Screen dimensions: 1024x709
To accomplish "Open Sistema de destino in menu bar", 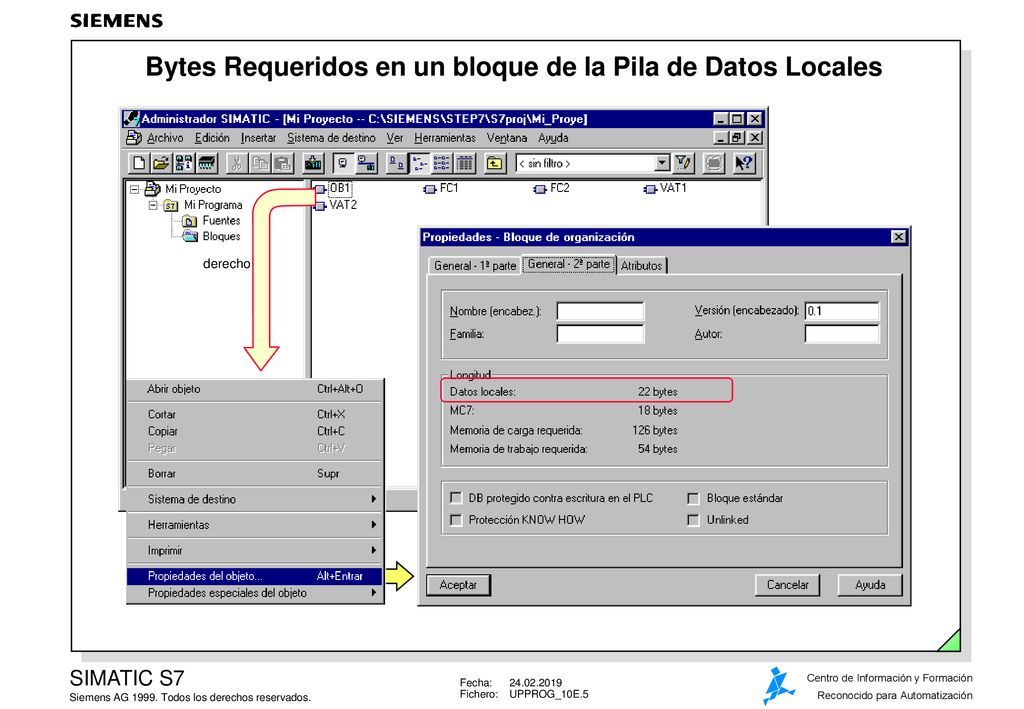I will (331, 138).
